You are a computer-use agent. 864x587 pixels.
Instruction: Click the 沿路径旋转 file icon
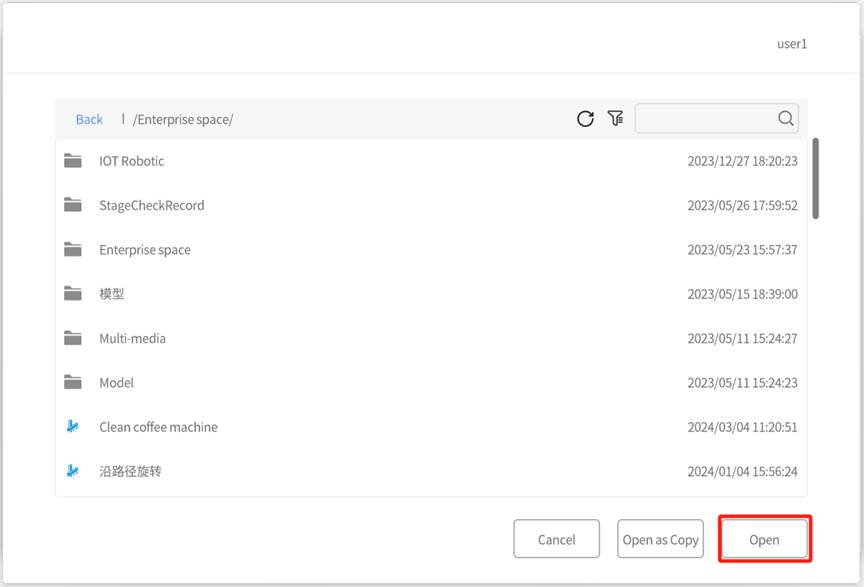[x=73, y=471]
